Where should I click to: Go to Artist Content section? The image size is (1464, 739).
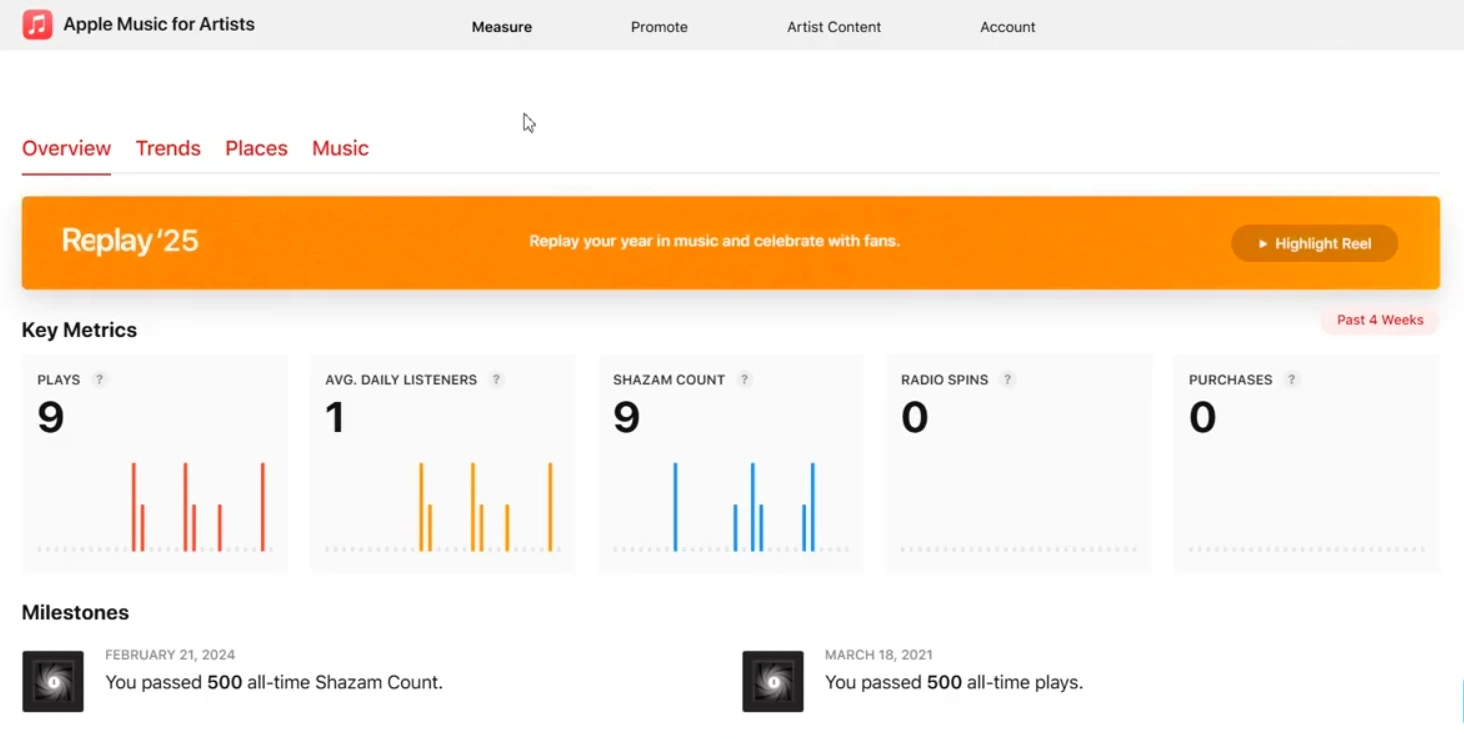point(834,27)
